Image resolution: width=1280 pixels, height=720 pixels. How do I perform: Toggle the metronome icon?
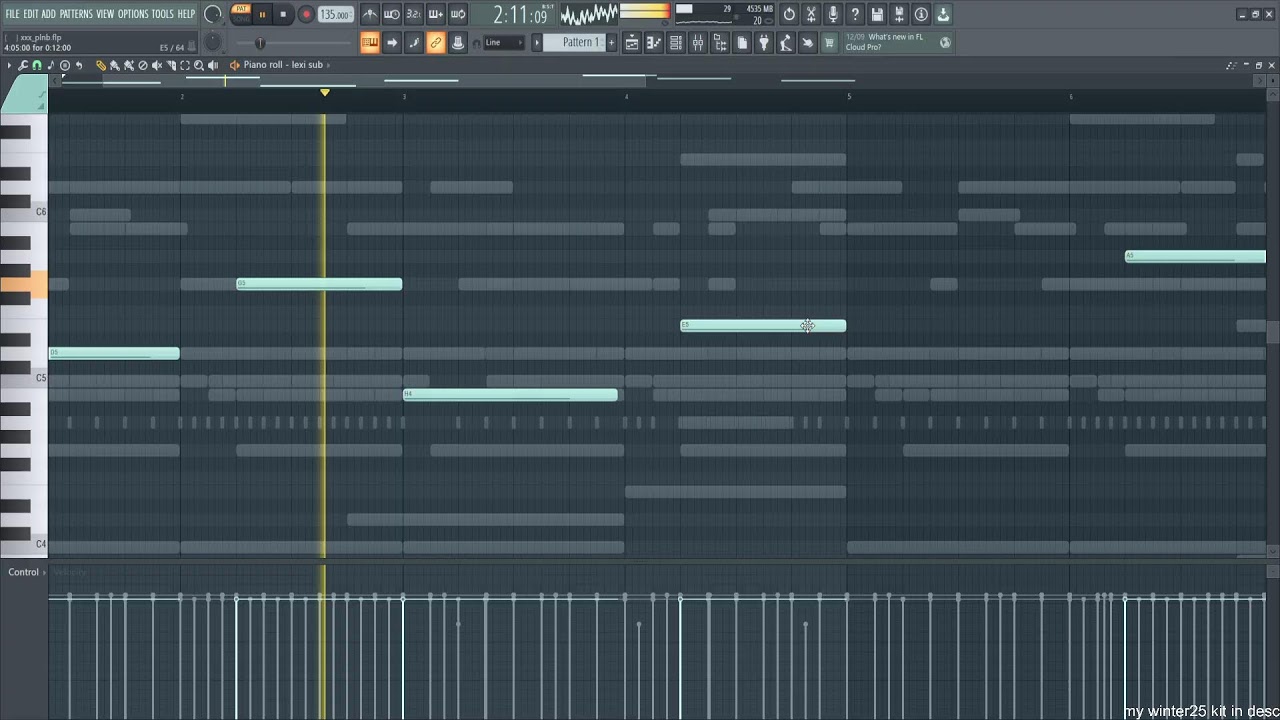pyautogui.click(x=370, y=14)
